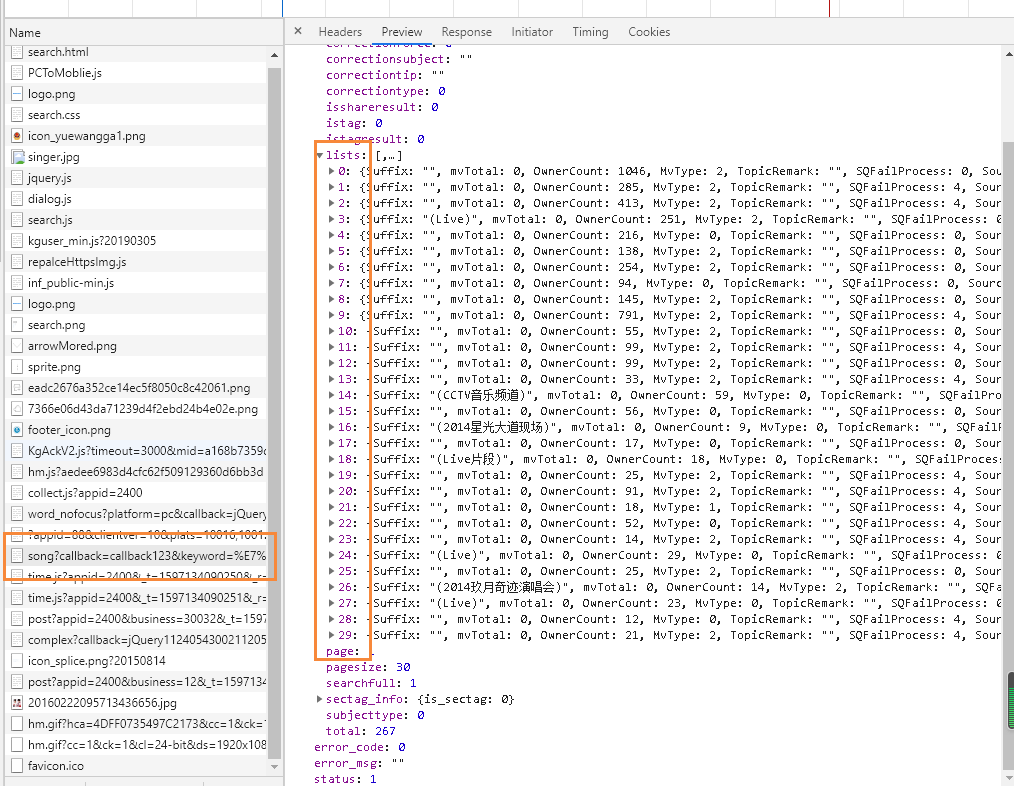The image size is (1014, 786).
Task: Expand list item 3 with Live suffix
Action: (x=331, y=219)
